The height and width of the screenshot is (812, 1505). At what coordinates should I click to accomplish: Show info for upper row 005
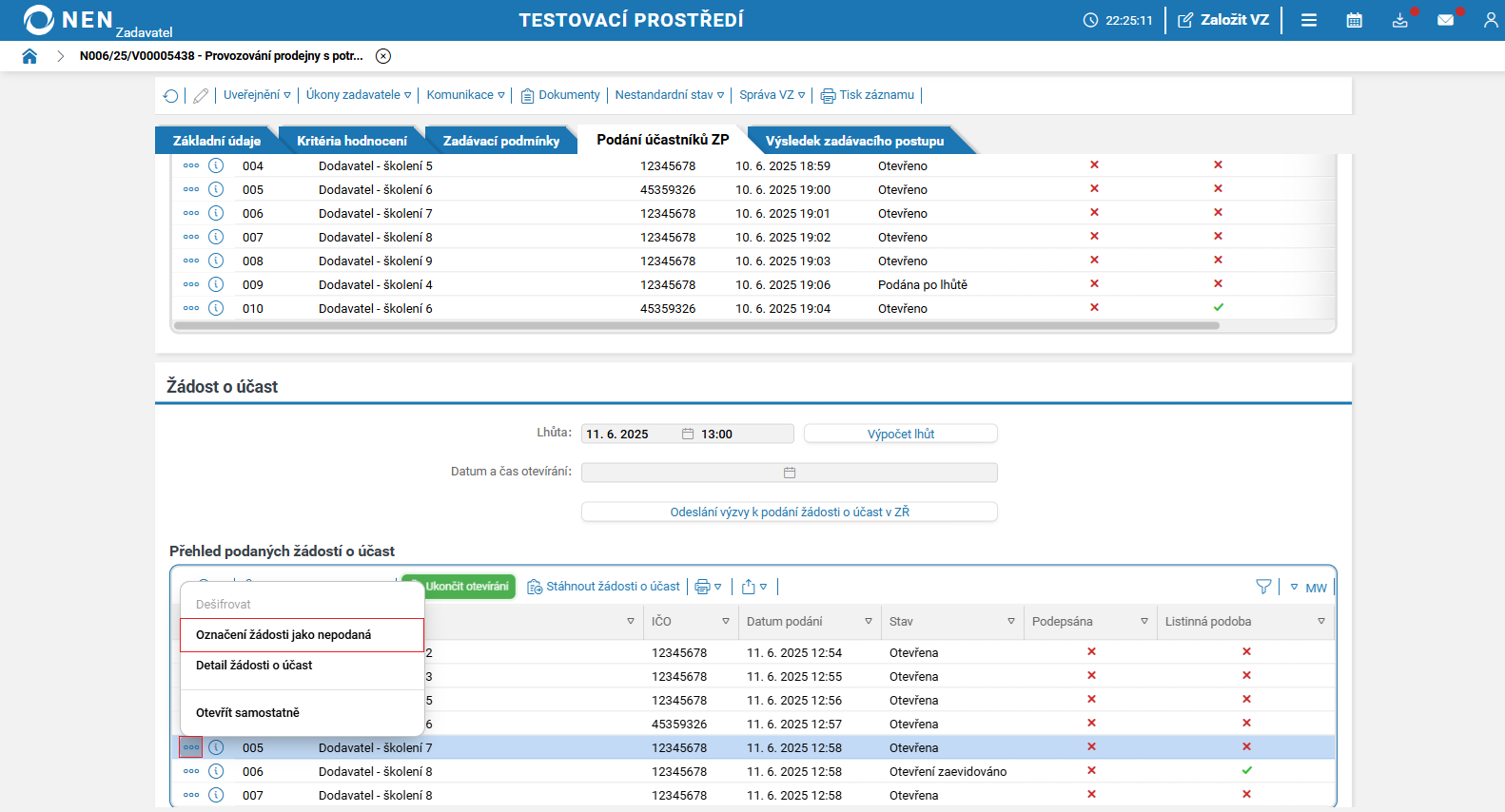point(216,189)
